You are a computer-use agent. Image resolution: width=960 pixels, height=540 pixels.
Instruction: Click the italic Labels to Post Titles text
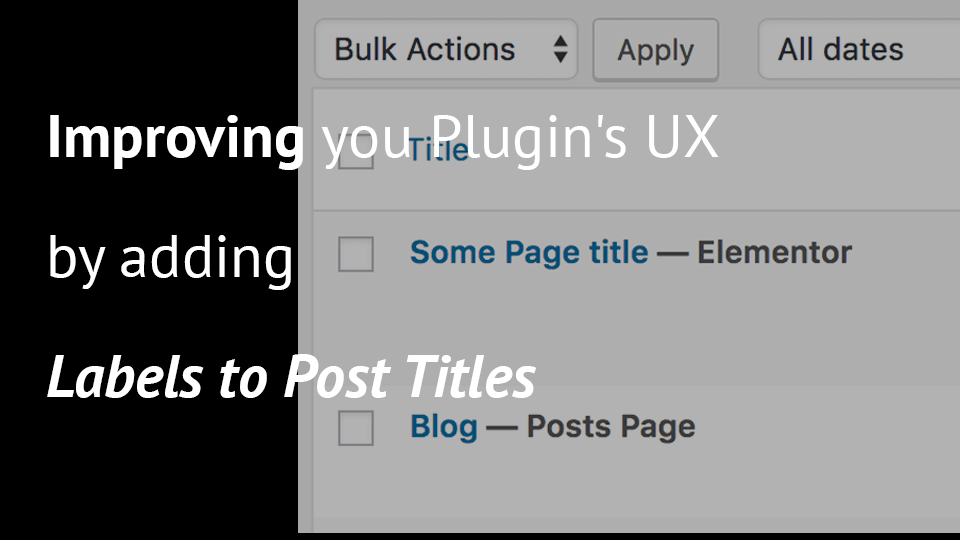click(x=291, y=377)
